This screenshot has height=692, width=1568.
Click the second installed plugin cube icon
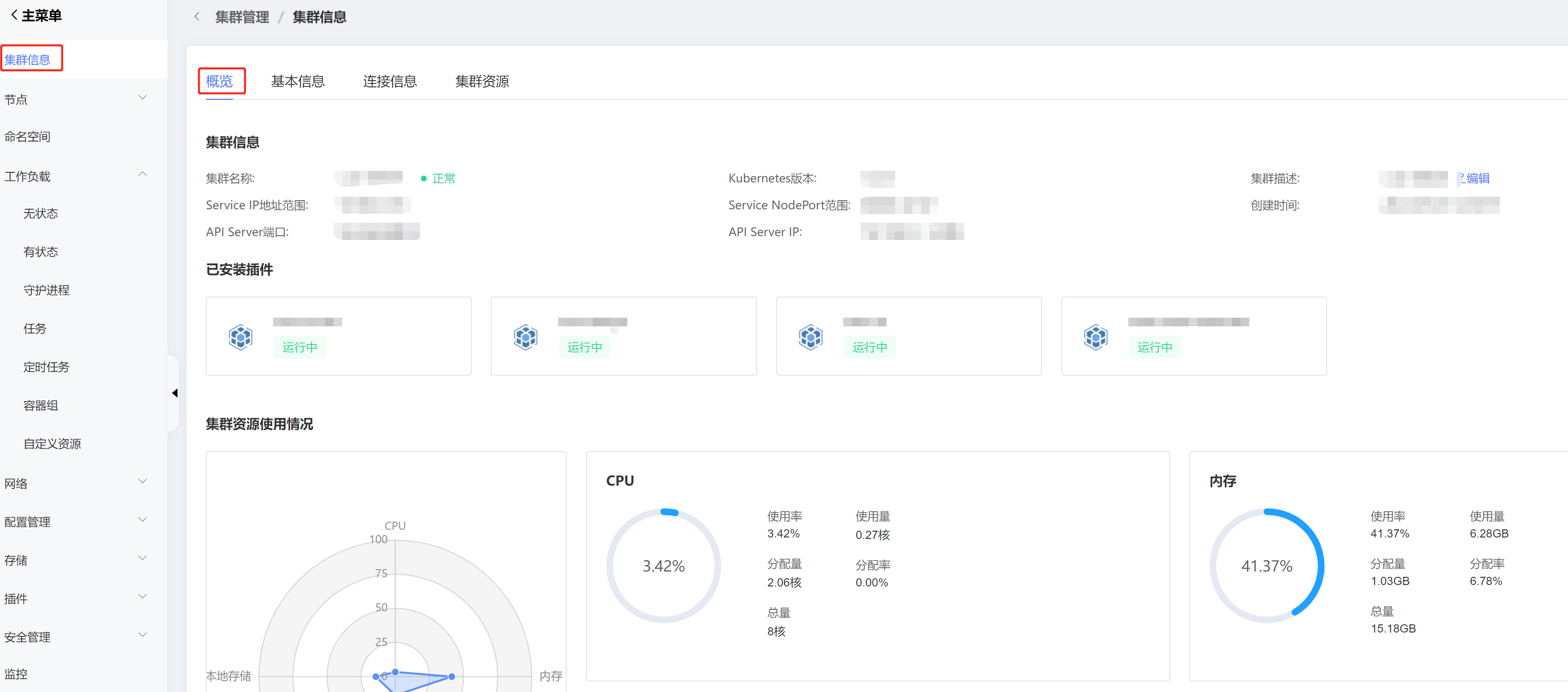(x=525, y=336)
